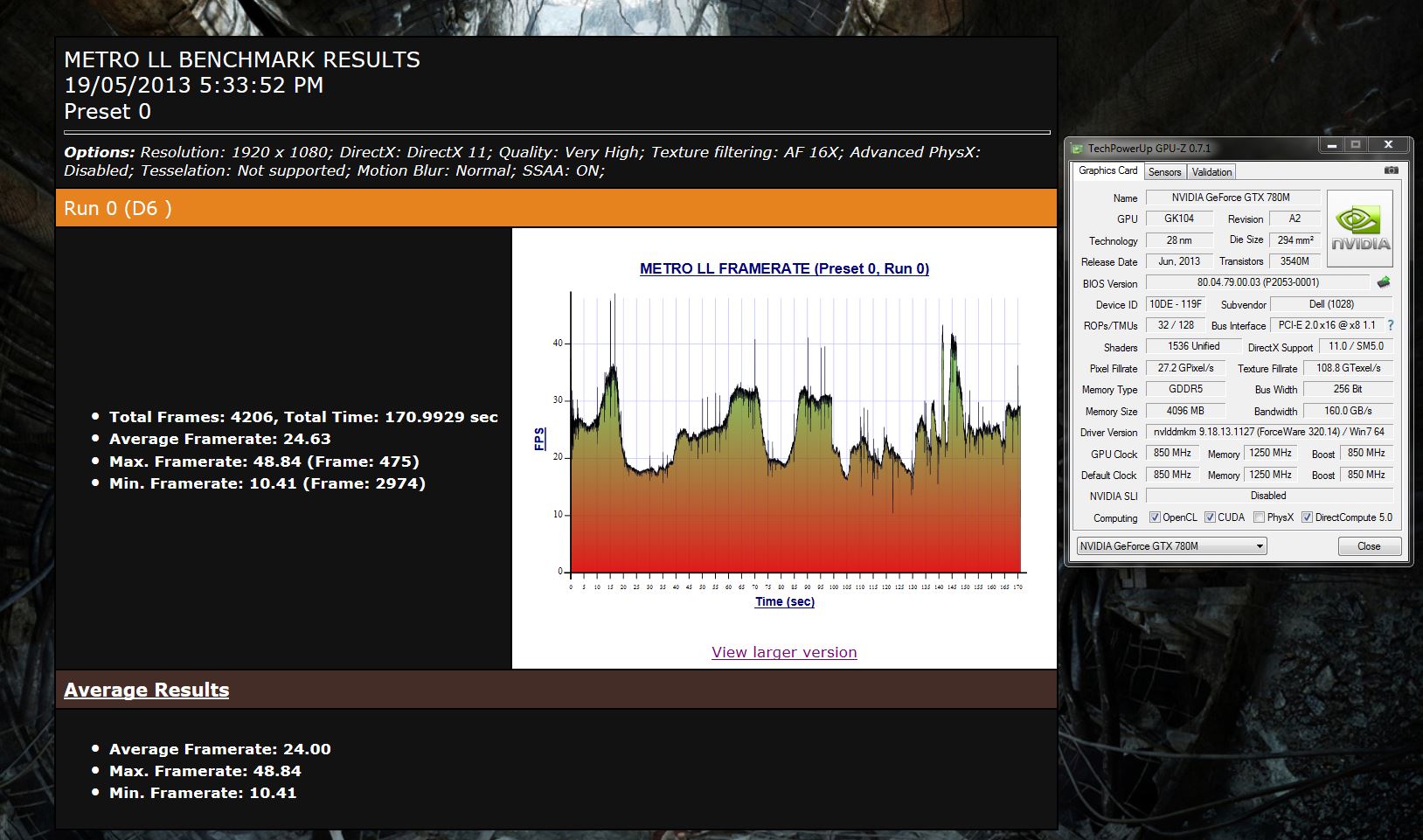Click the Min. Framerate: 10.41 (Frame: 2974) line
Image resolution: width=1423 pixels, height=840 pixels.
coord(267,483)
